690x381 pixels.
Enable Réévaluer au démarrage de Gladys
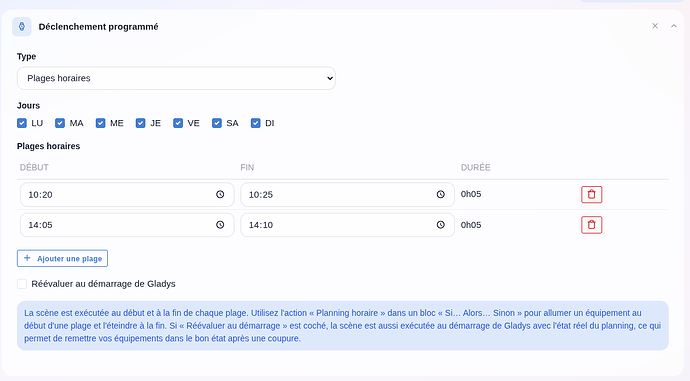(22, 284)
